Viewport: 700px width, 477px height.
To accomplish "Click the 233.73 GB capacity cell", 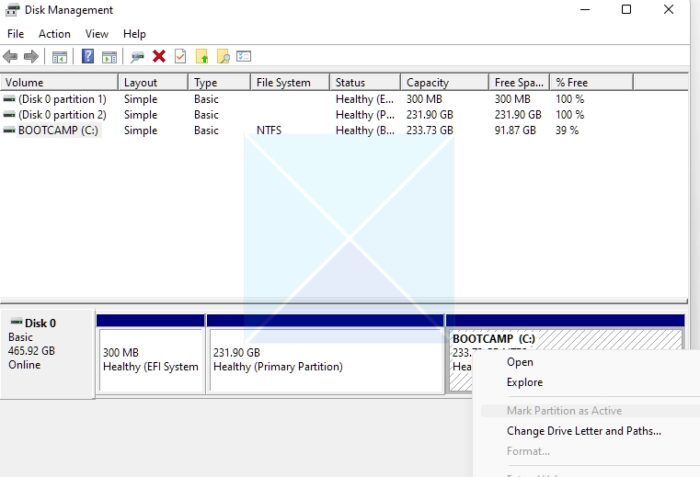I will click(x=429, y=130).
